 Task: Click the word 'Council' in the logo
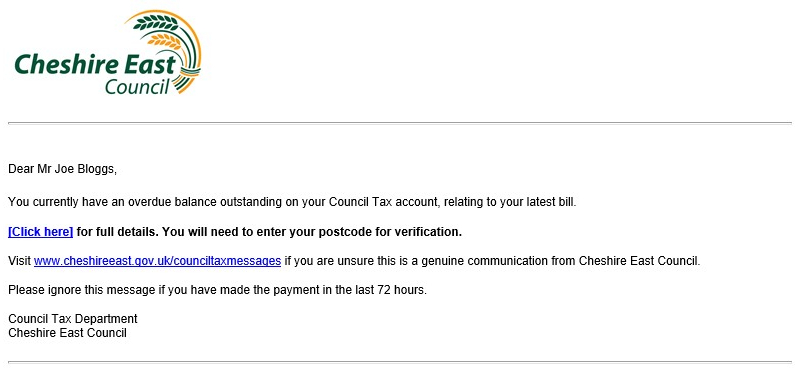(x=137, y=86)
